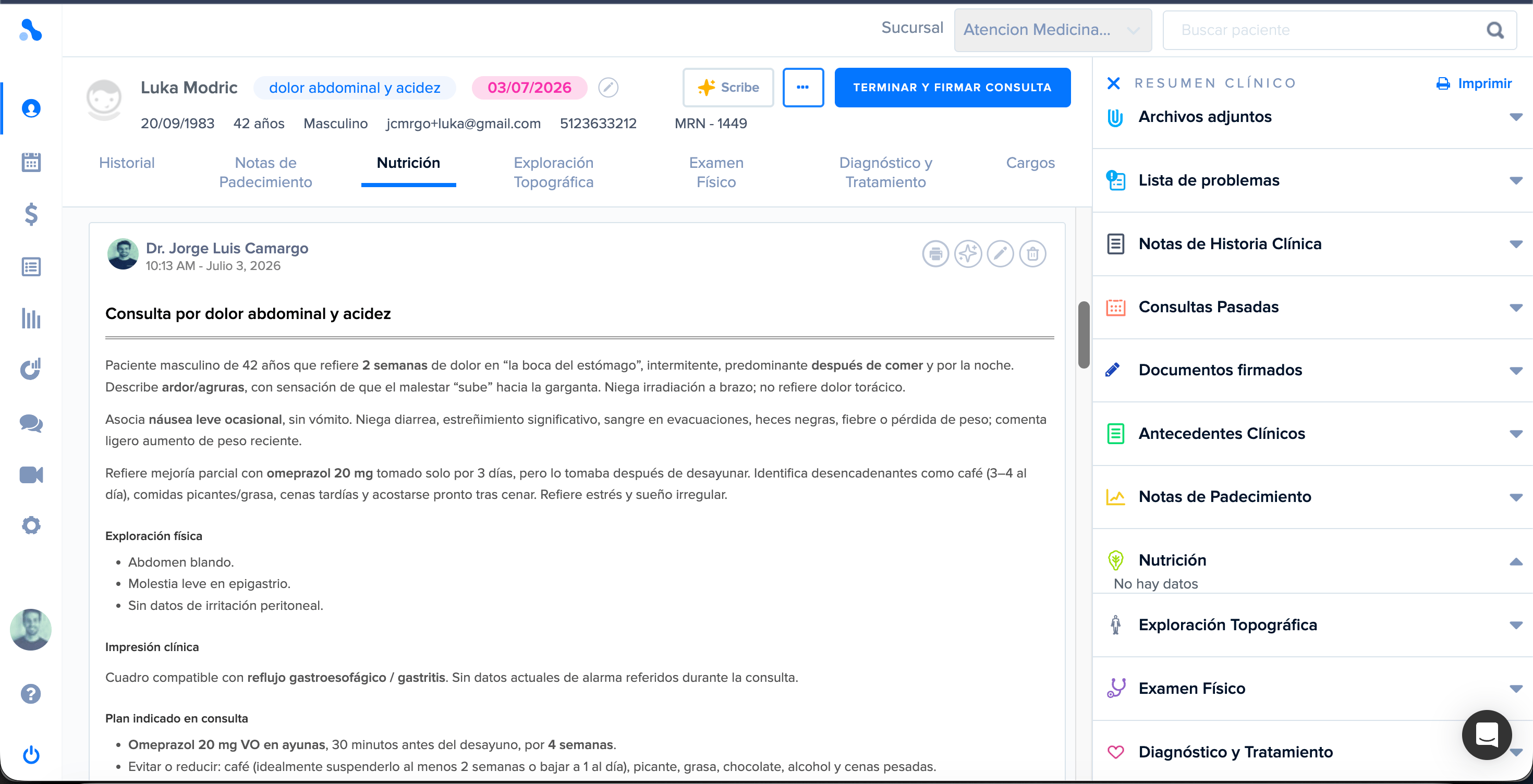Image resolution: width=1533 pixels, height=784 pixels.
Task: Click the power logout icon
Action: click(x=31, y=755)
